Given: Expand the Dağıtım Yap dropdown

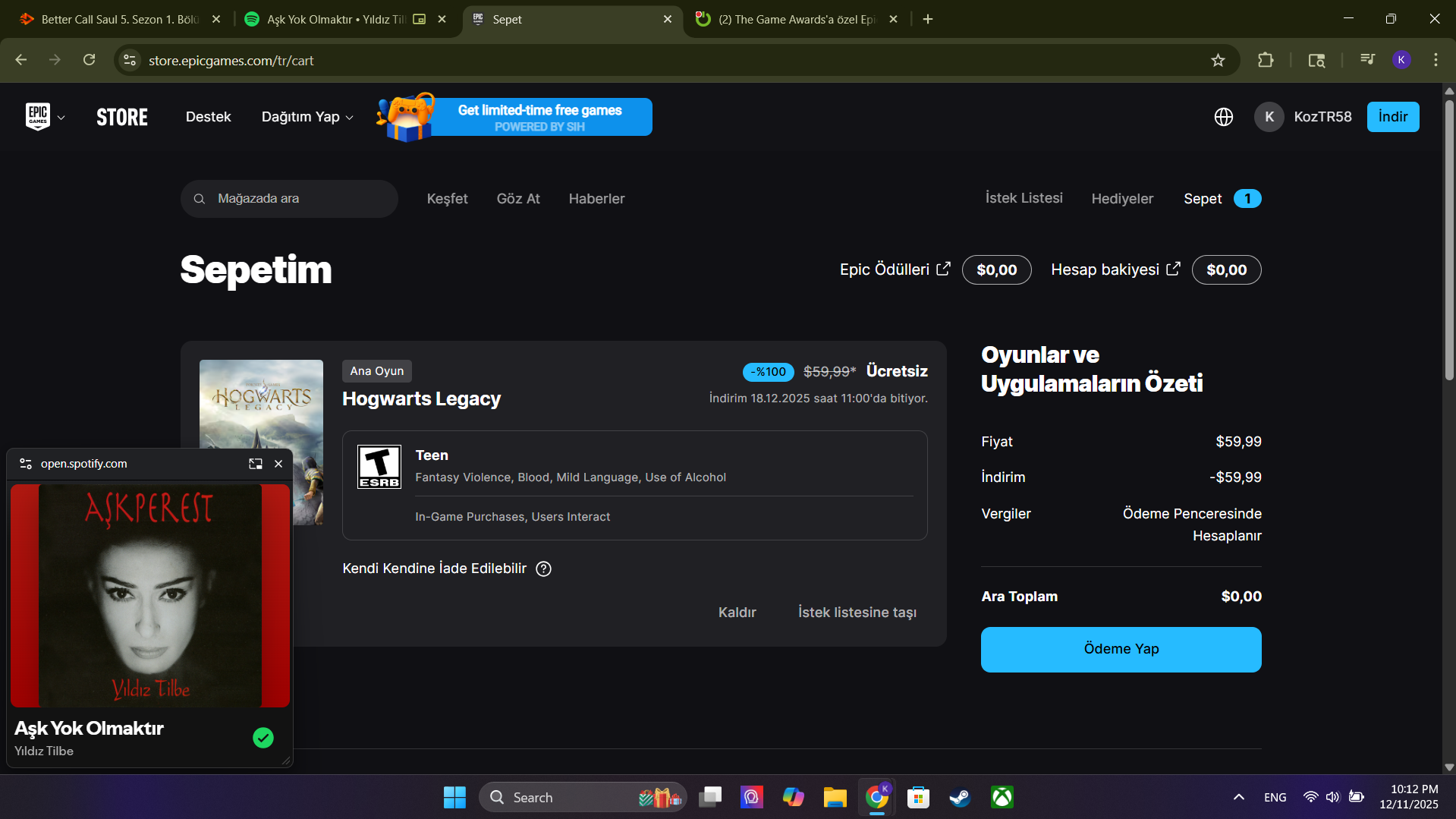Looking at the screenshot, I should (307, 117).
